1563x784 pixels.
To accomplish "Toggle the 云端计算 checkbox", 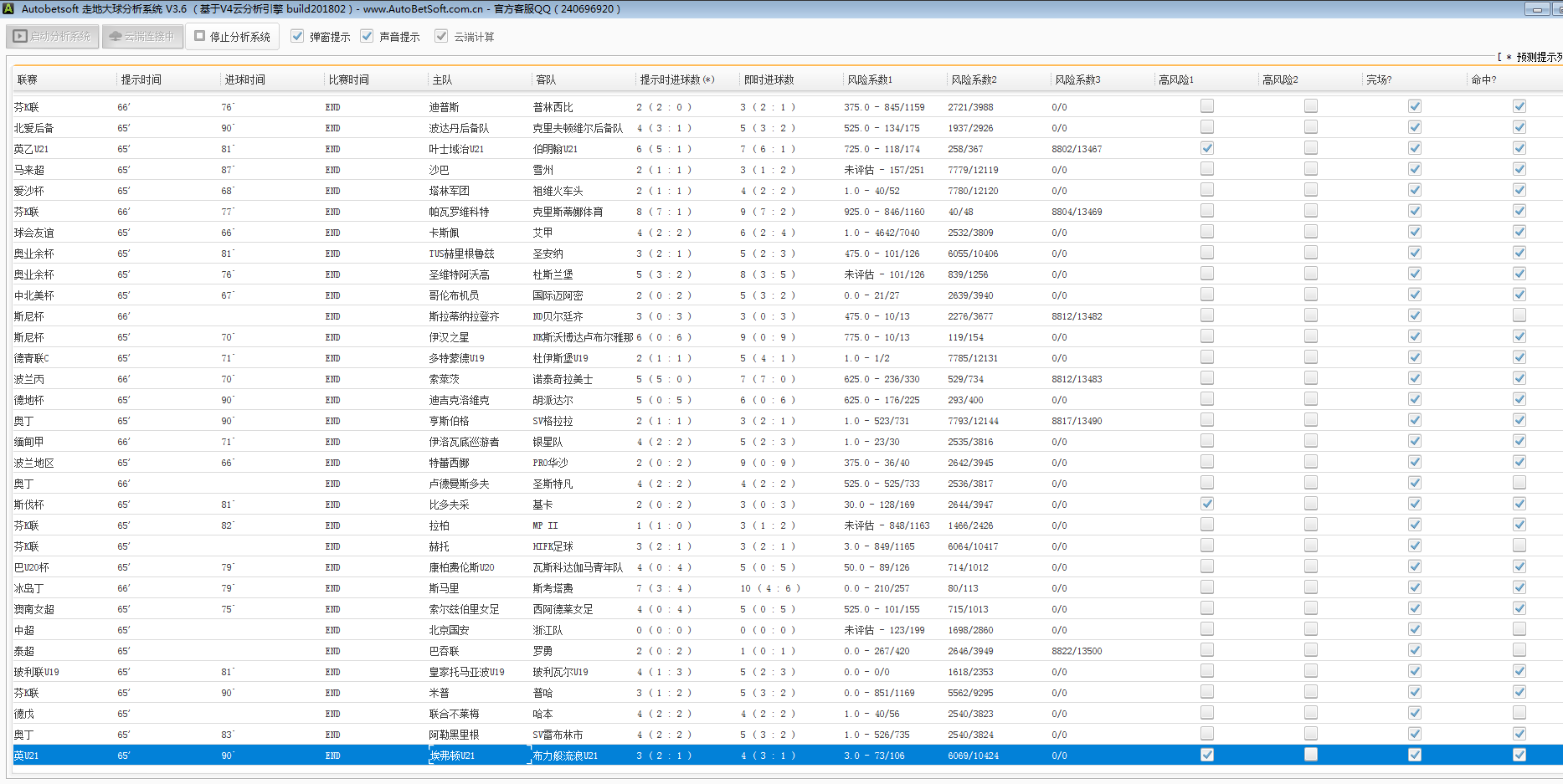I will (441, 36).
